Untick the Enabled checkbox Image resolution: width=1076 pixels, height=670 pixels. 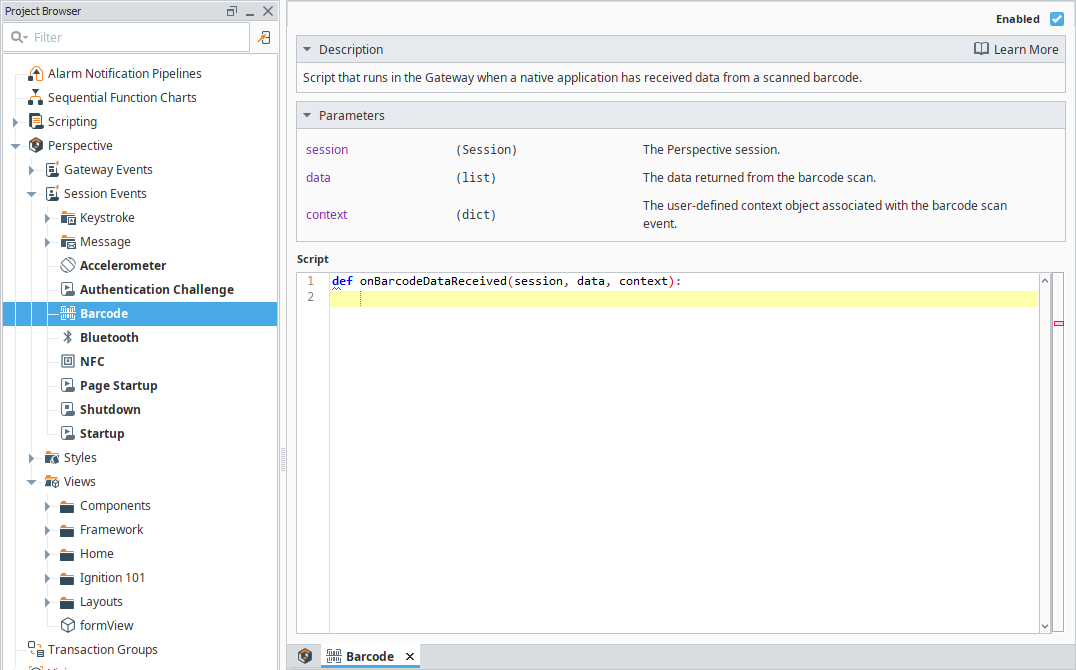tap(1057, 19)
